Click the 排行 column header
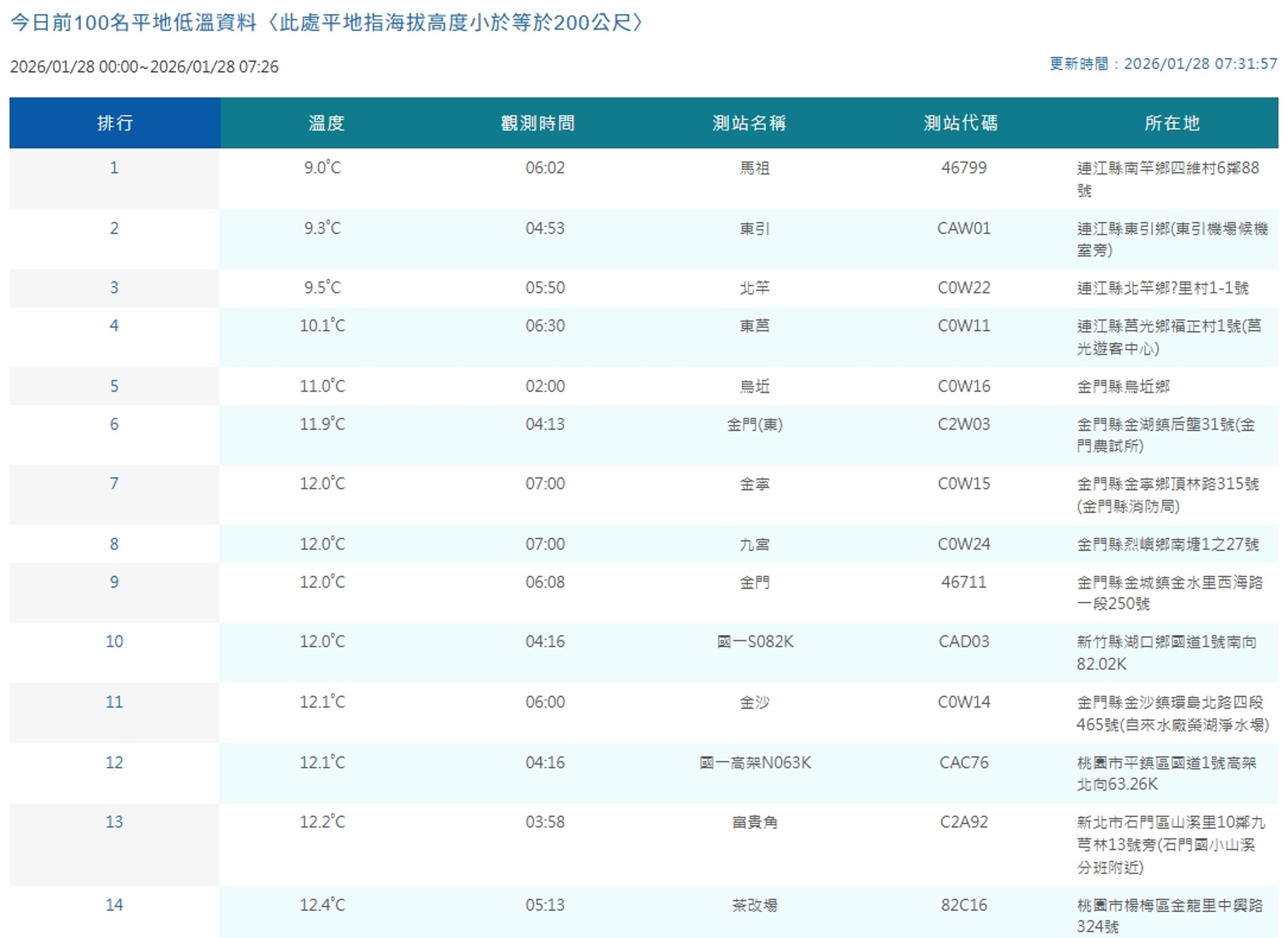The width and height of the screenshot is (1288, 938). 115,123
